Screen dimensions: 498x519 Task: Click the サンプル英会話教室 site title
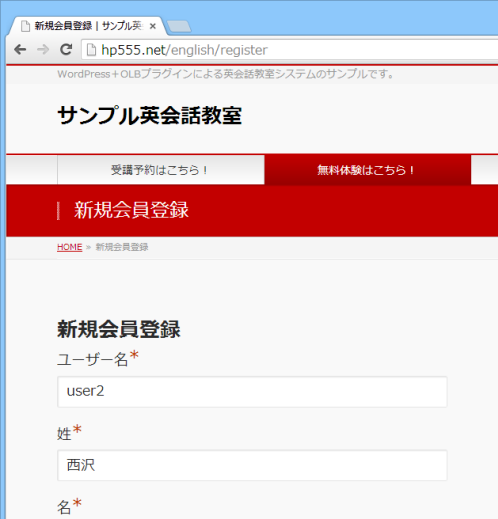[x=150, y=116]
